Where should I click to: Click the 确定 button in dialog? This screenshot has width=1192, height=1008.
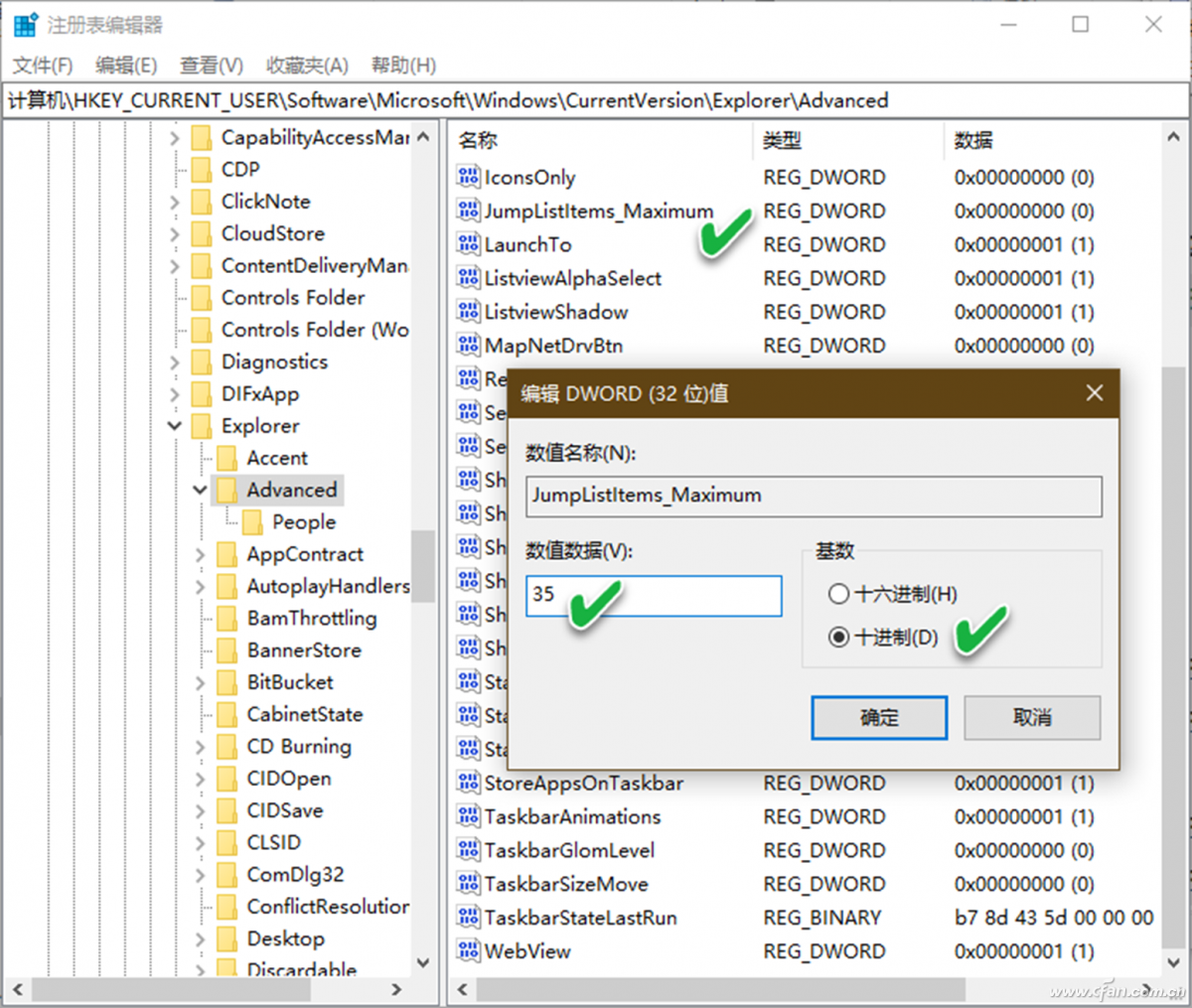coord(878,717)
